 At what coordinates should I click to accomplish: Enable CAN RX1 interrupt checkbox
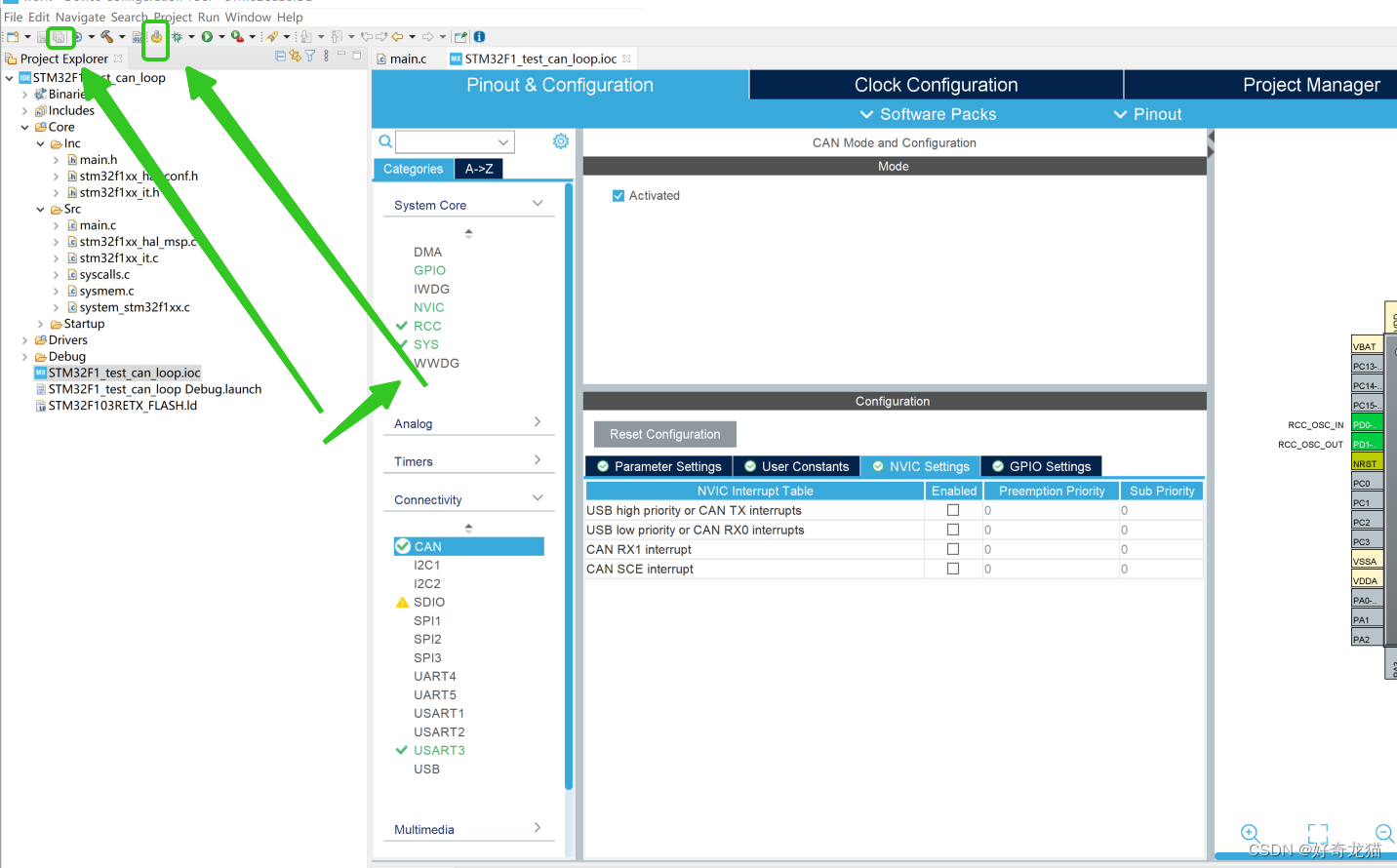953,549
